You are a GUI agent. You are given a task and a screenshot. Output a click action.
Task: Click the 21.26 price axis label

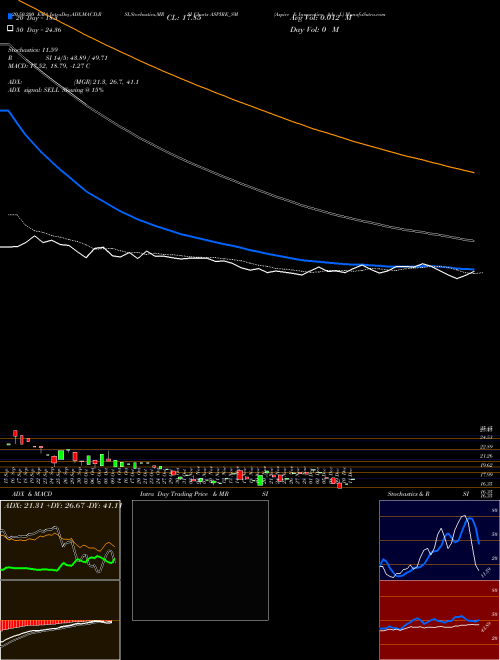click(x=487, y=456)
